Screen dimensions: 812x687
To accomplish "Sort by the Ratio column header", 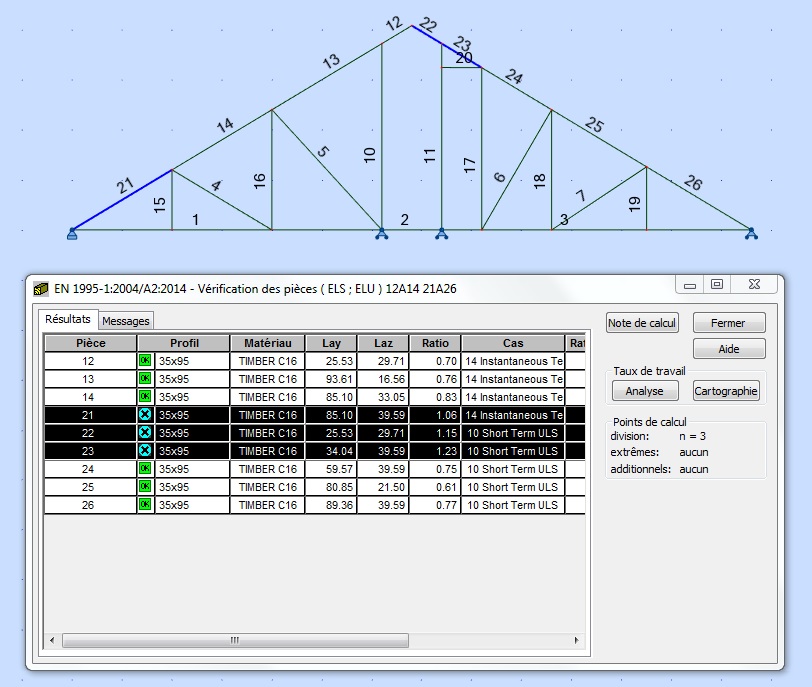I will 435,343.
